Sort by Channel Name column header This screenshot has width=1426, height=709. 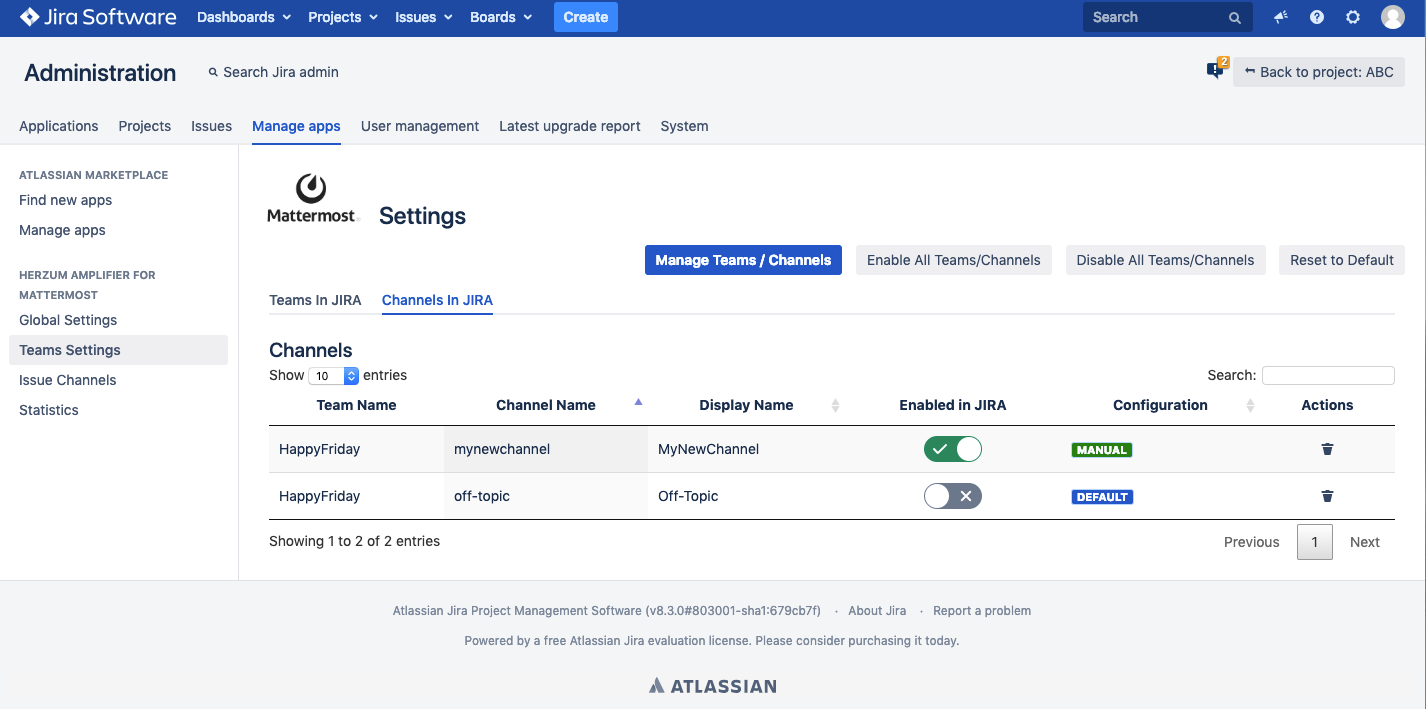(x=546, y=405)
